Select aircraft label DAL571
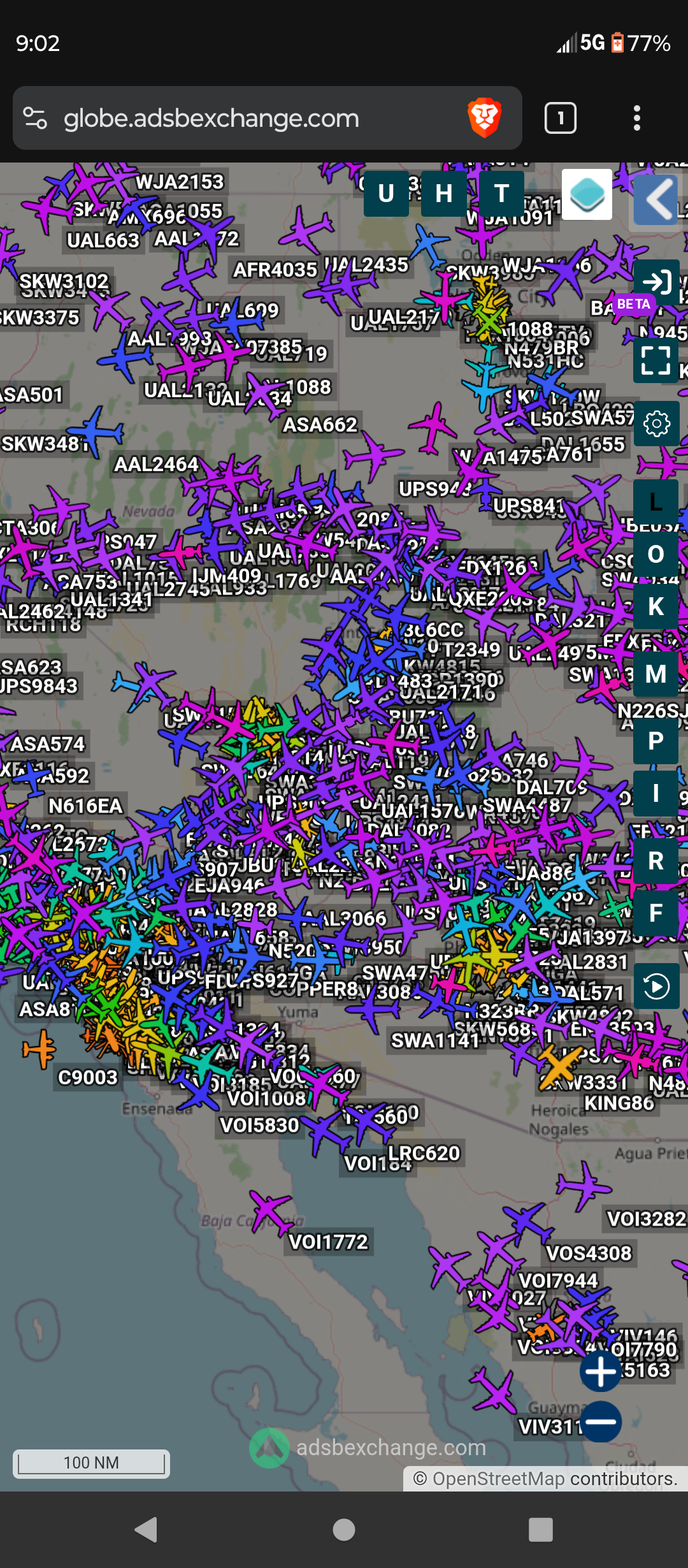The image size is (688, 1568). (x=589, y=993)
